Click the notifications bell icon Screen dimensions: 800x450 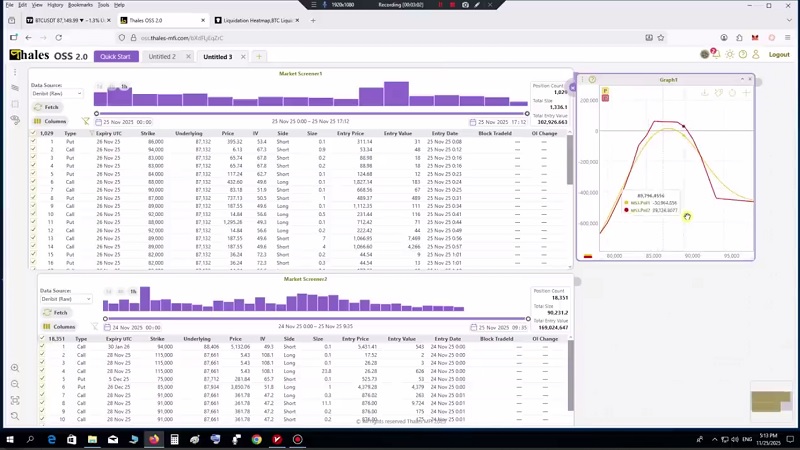click(717, 55)
